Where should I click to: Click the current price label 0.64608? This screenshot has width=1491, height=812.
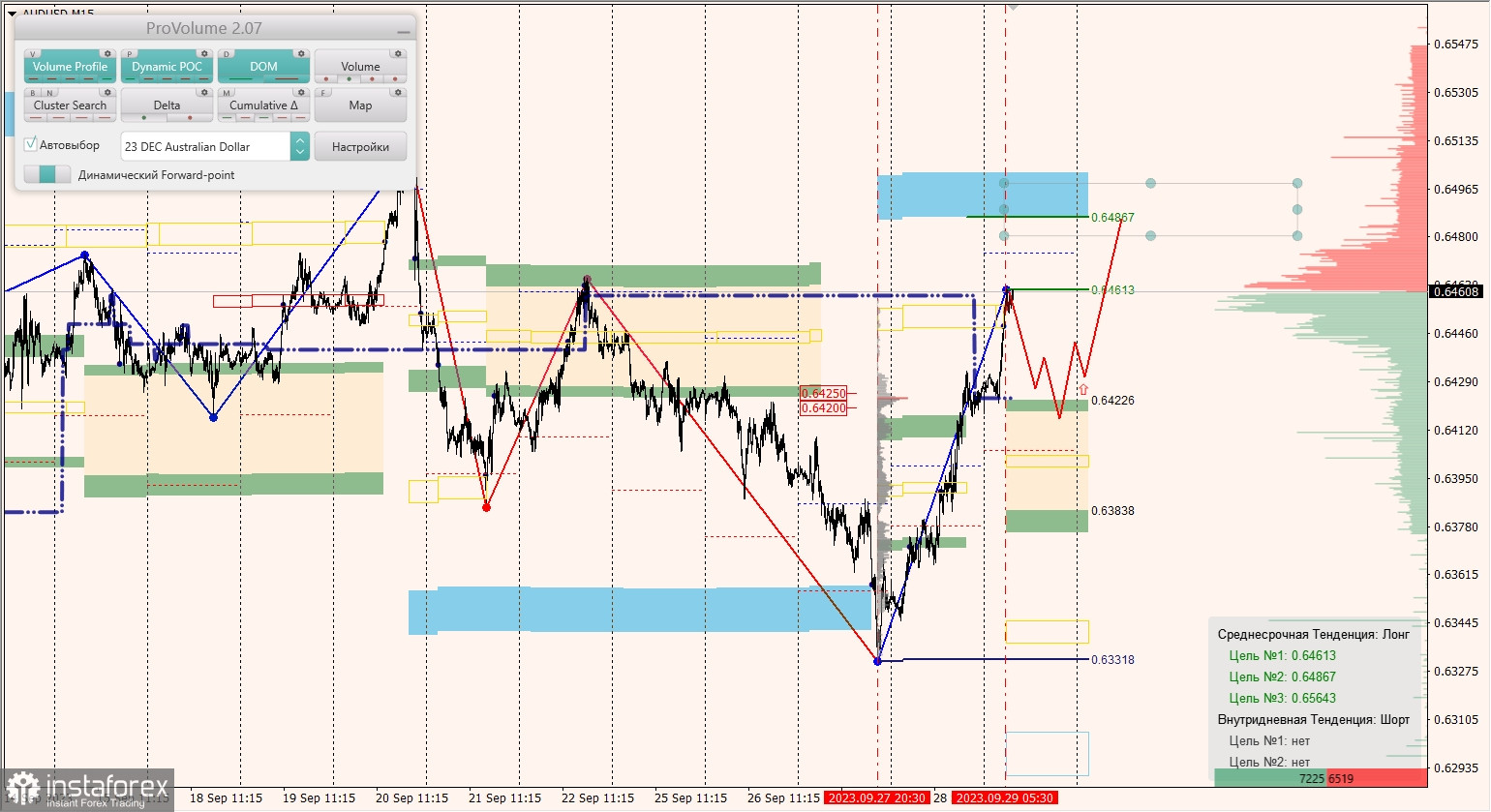(1456, 291)
